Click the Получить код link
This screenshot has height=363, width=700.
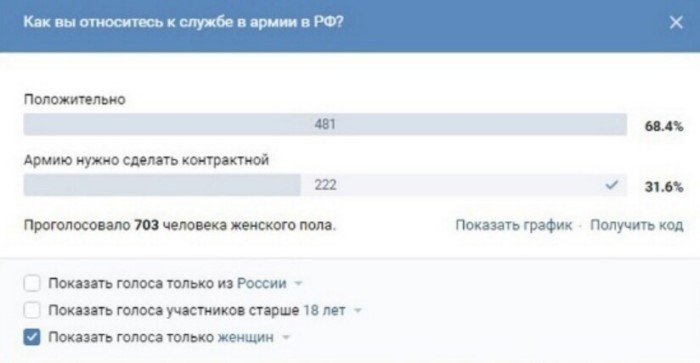coord(637,225)
